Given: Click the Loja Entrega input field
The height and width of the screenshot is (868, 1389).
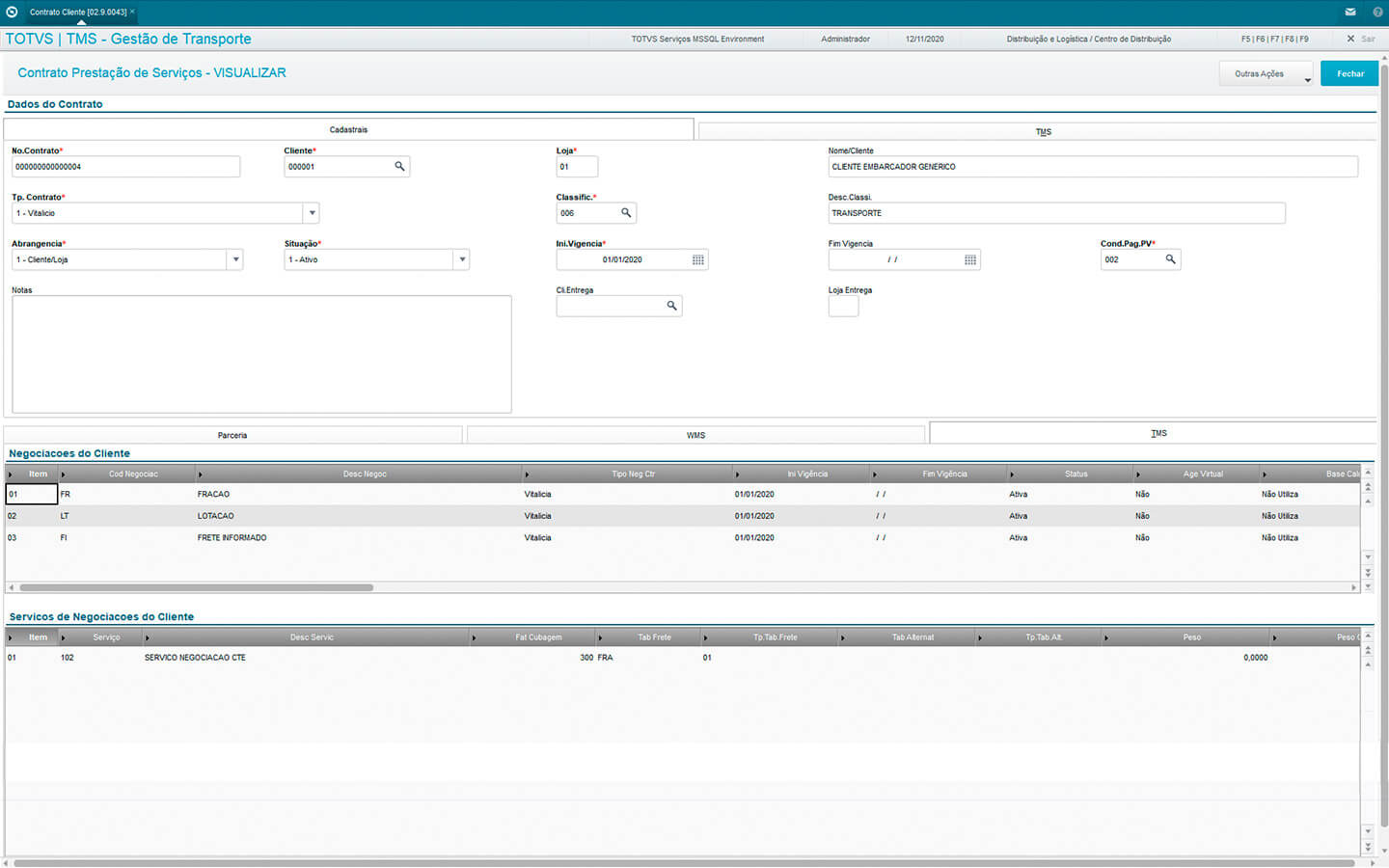Looking at the screenshot, I should 843,306.
